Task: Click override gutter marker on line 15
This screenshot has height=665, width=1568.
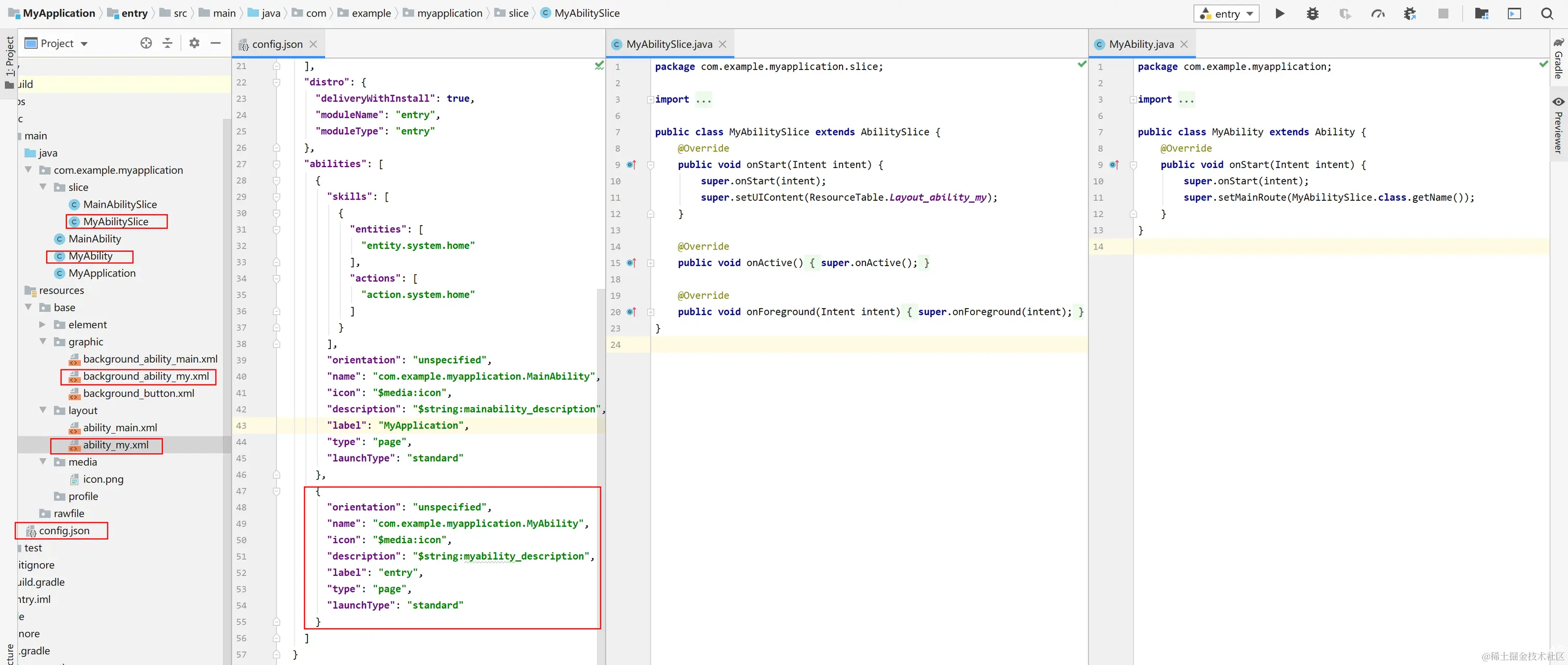Action: pos(631,263)
